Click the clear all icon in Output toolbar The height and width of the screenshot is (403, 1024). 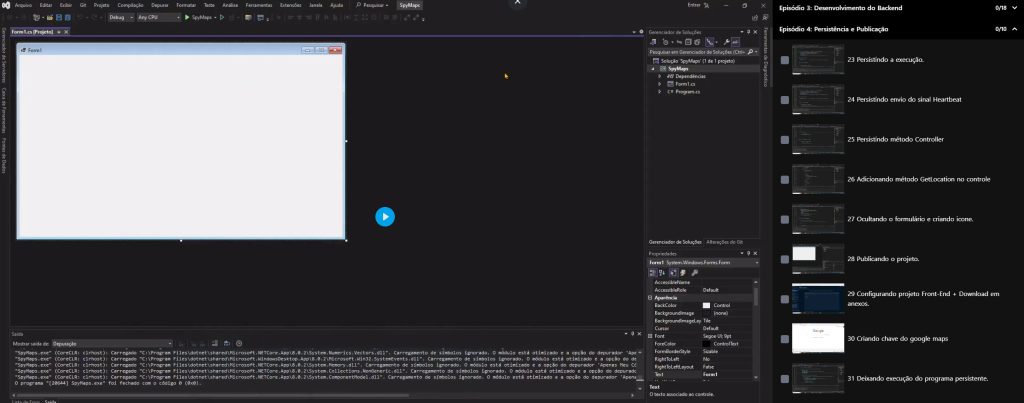[x=214, y=344]
